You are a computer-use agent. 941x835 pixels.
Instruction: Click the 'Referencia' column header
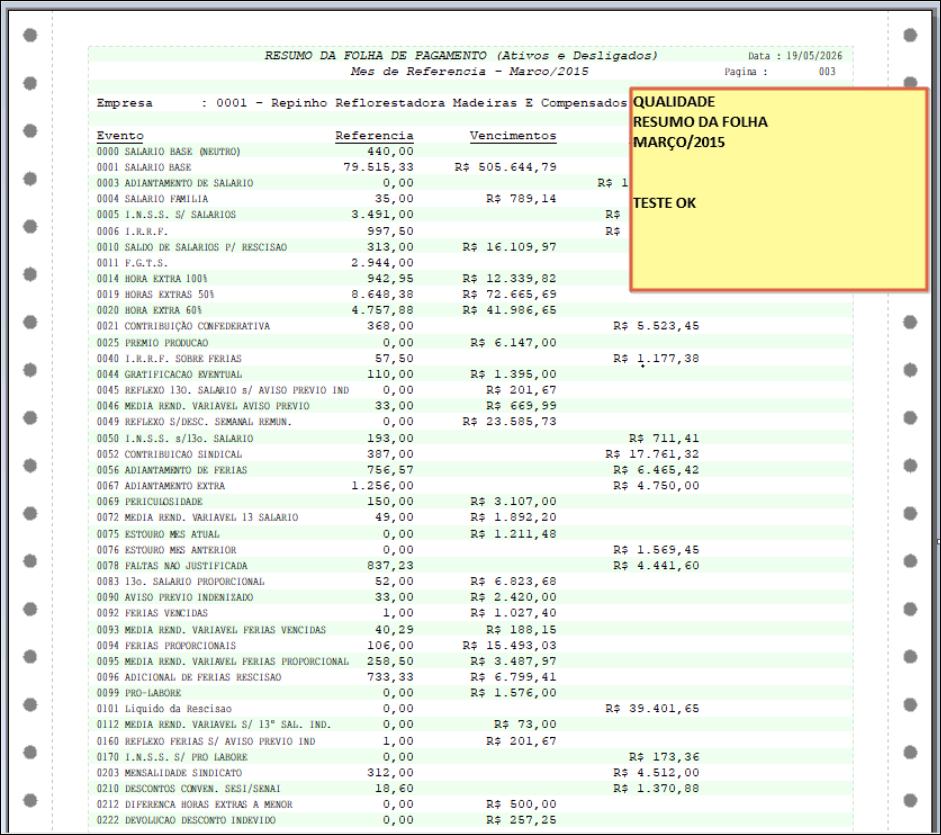[x=374, y=136]
